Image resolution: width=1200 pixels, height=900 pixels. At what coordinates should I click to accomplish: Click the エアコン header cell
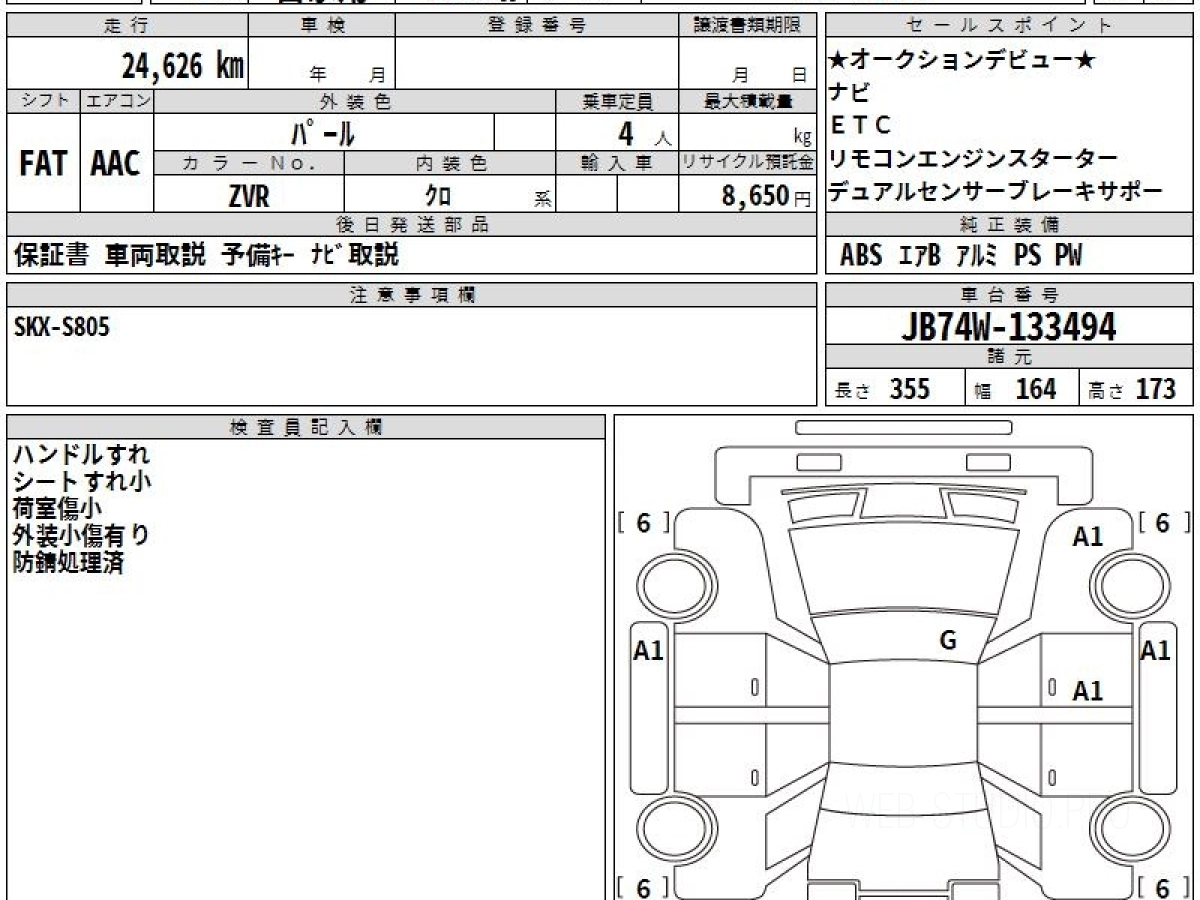coord(117,101)
